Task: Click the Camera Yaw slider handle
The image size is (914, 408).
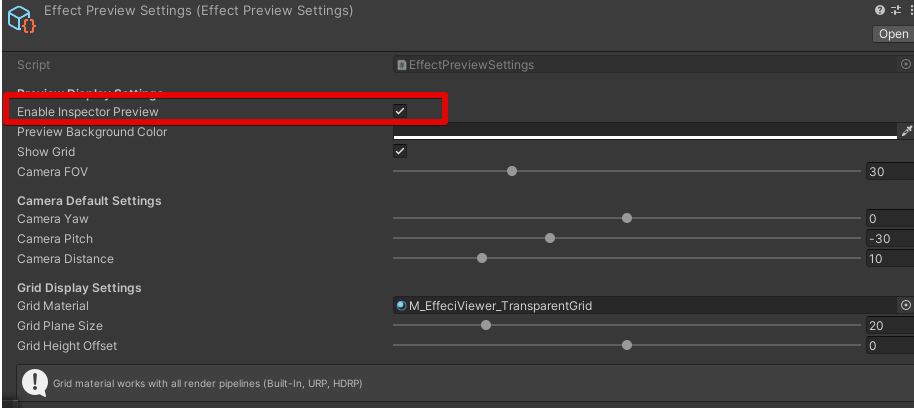Action: click(x=627, y=219)
